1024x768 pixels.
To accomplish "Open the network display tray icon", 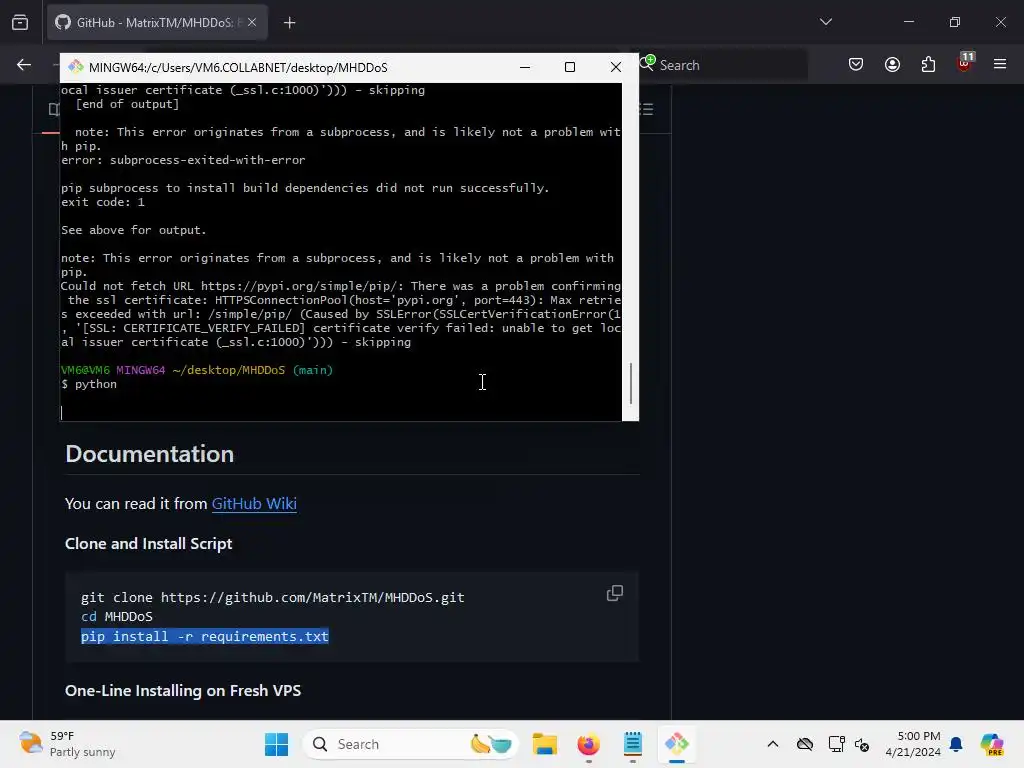I will [836, 744].
